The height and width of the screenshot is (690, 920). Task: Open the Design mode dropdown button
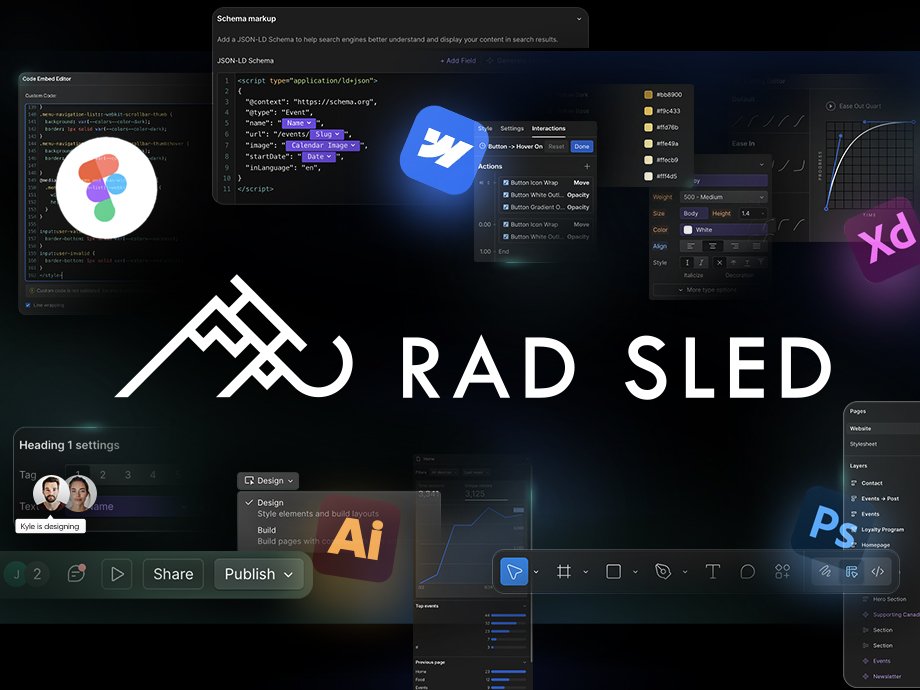(268, 481)
